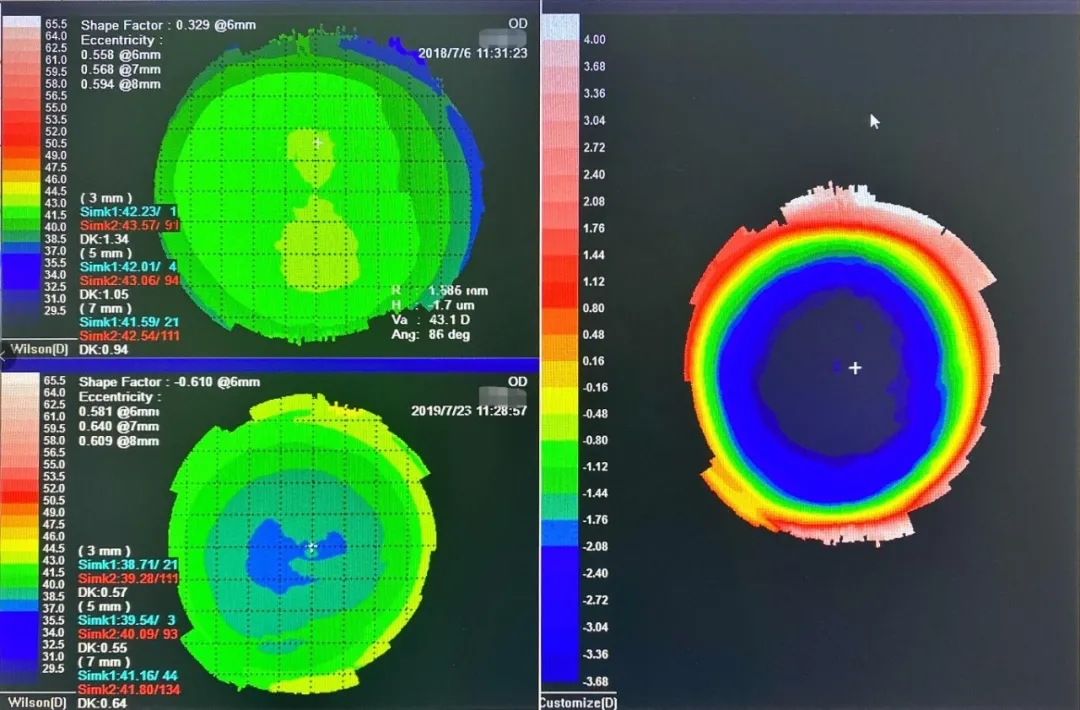Click the 4.00 band on the difference scale

pos(559,29)
